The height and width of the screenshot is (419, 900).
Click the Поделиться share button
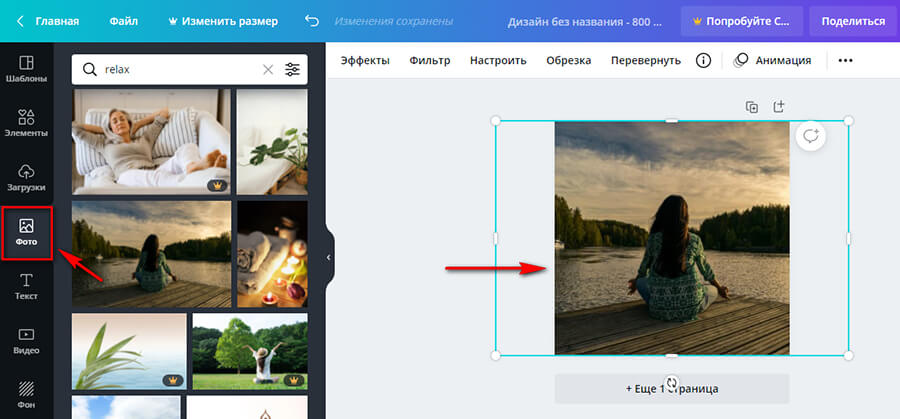pos(853,21)
